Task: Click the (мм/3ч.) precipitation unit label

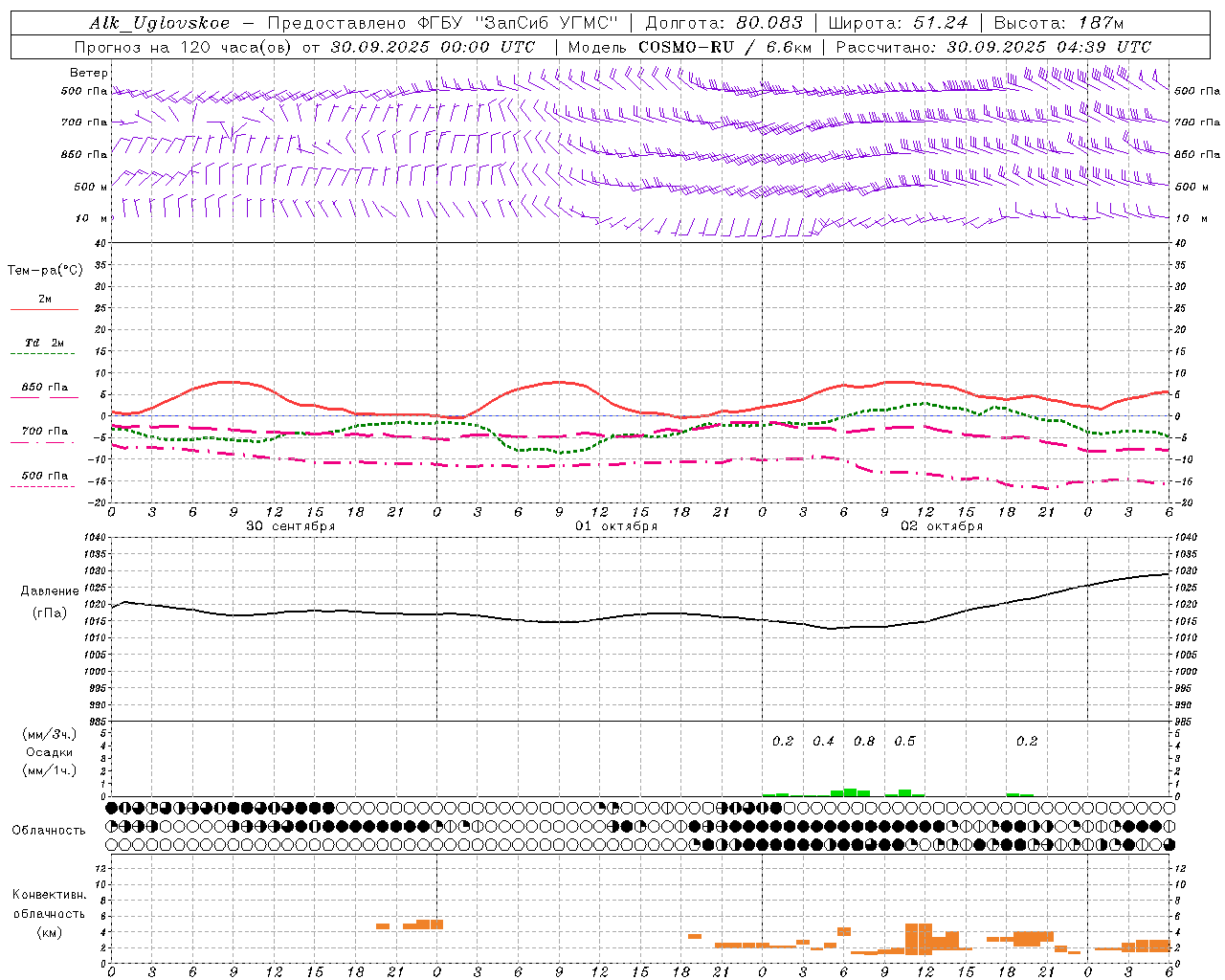Action: [x=50, y=734]
